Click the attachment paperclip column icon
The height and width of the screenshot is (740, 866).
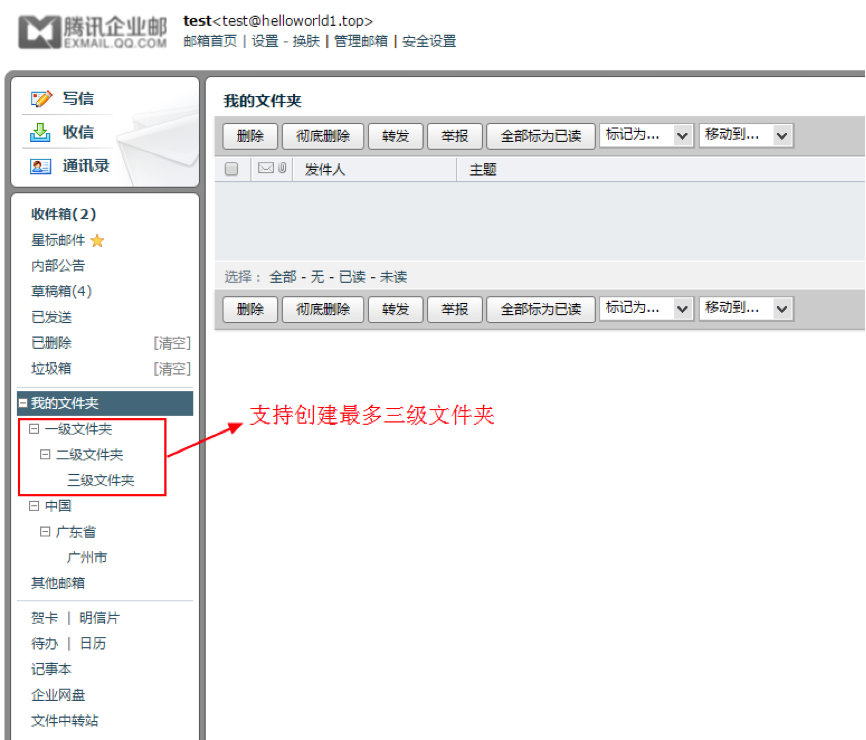click(x=282, y=169)
